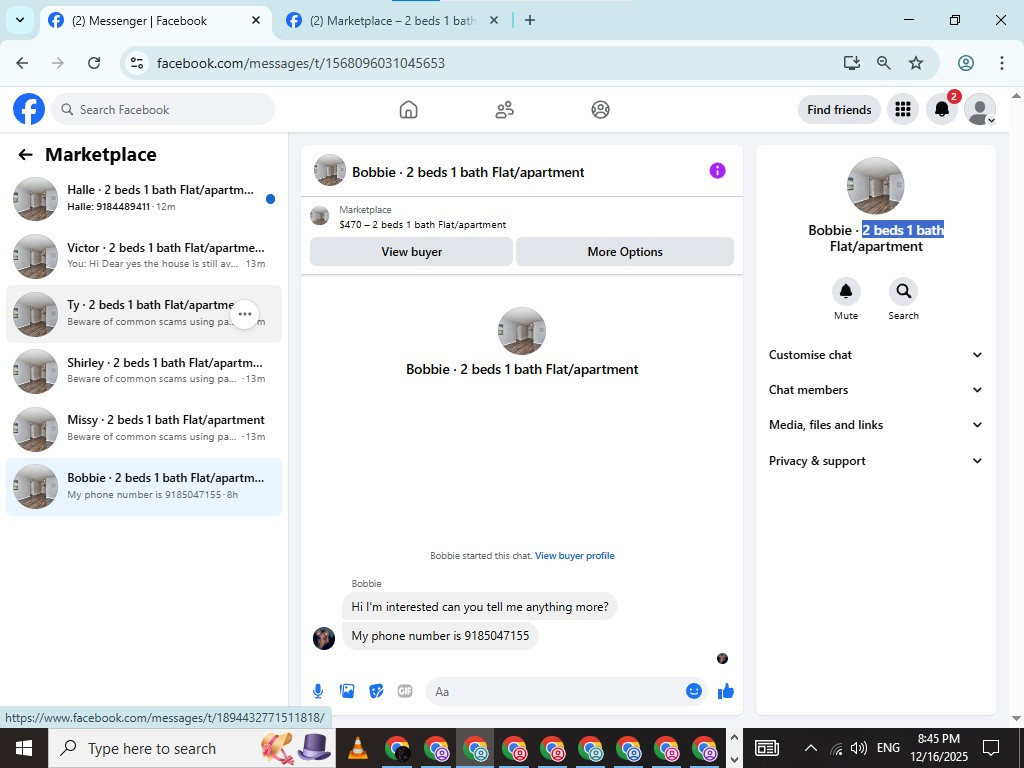Open the purple conversation information icon
Viewport: 1024px width, 768px height.
pyautogui.click(x=717, y=171)
